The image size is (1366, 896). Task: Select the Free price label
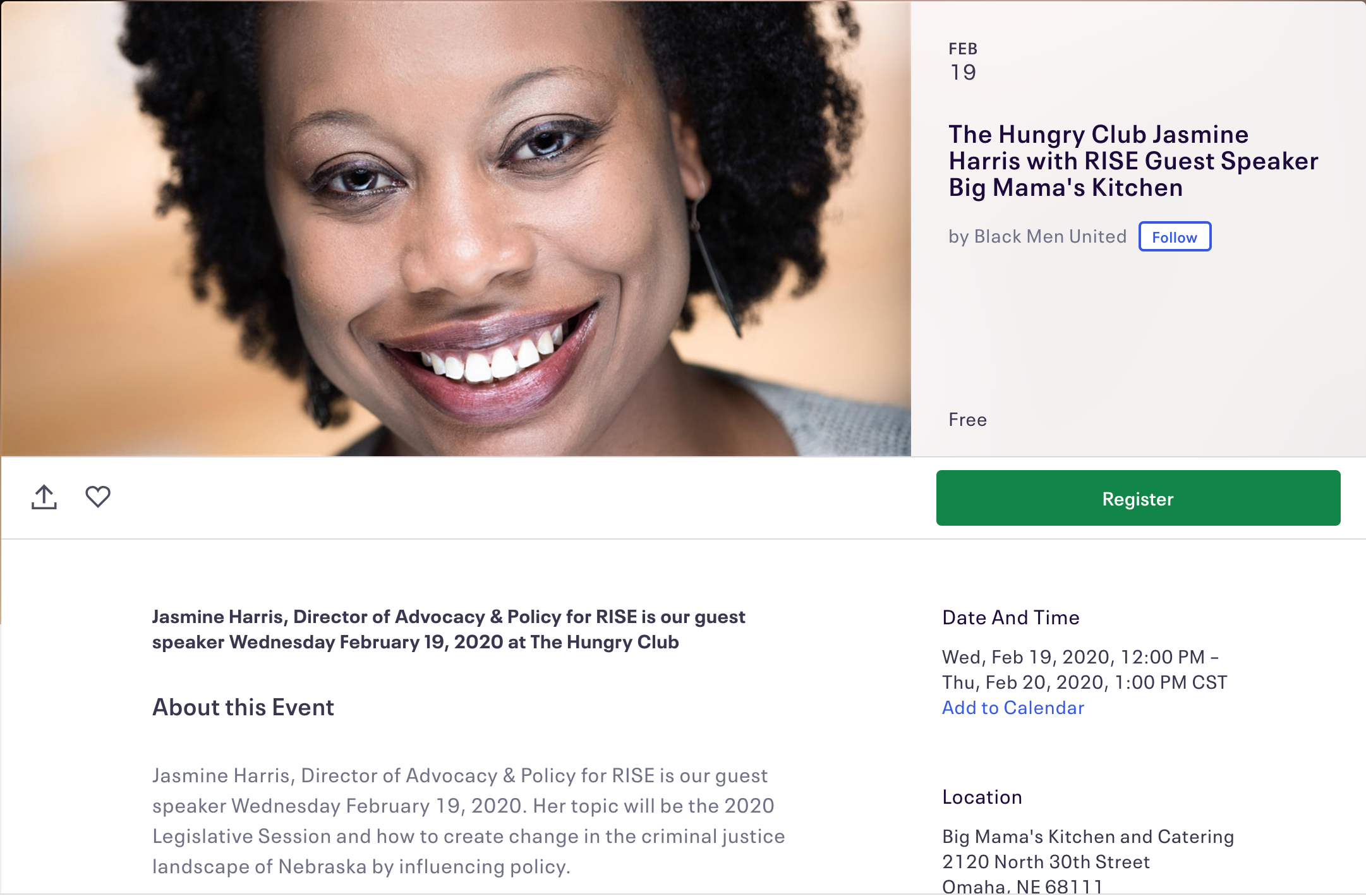coord(967,420)
